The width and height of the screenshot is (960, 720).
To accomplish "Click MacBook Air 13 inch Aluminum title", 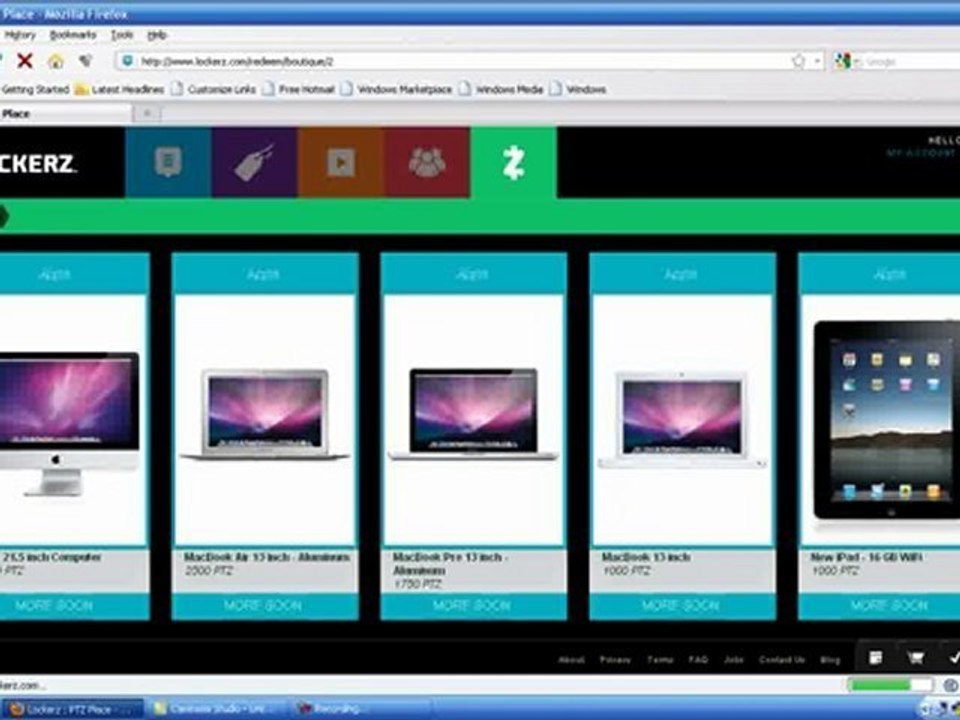I will click(267, 557).
